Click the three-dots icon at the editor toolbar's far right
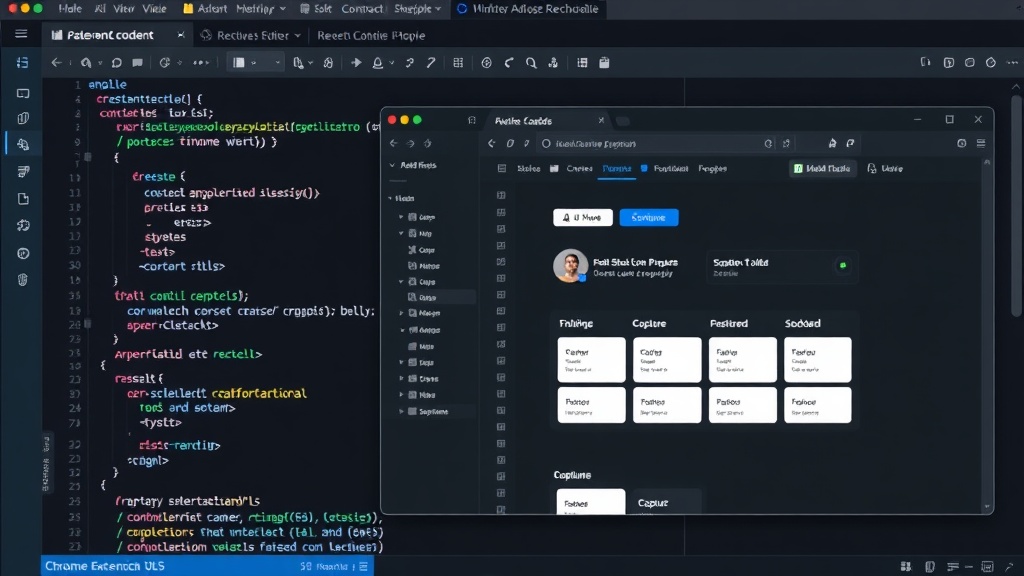This screenshot has width=1024, height=576. click(1012, 63)
